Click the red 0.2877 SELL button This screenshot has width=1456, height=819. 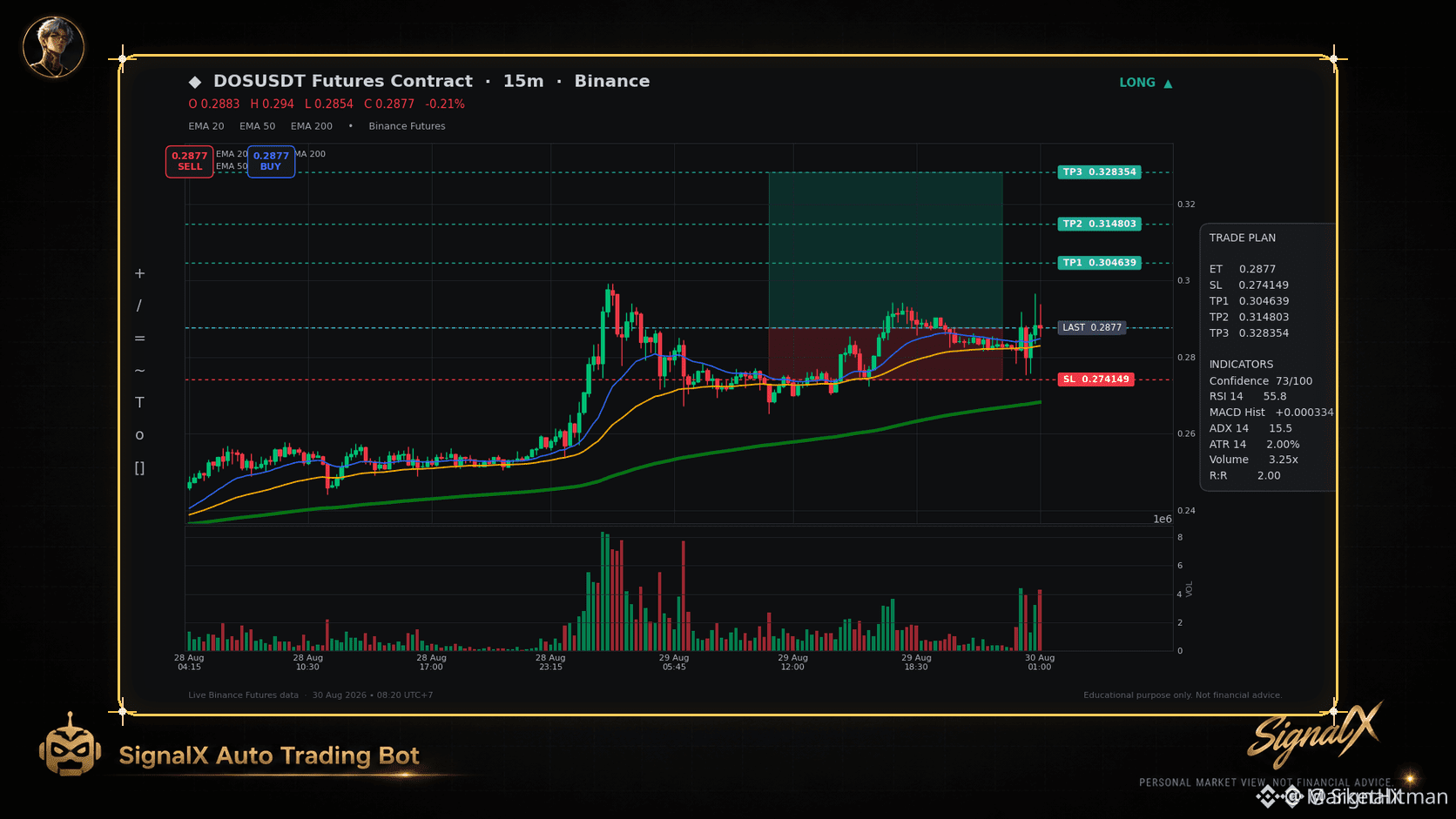tap(190, 161)
